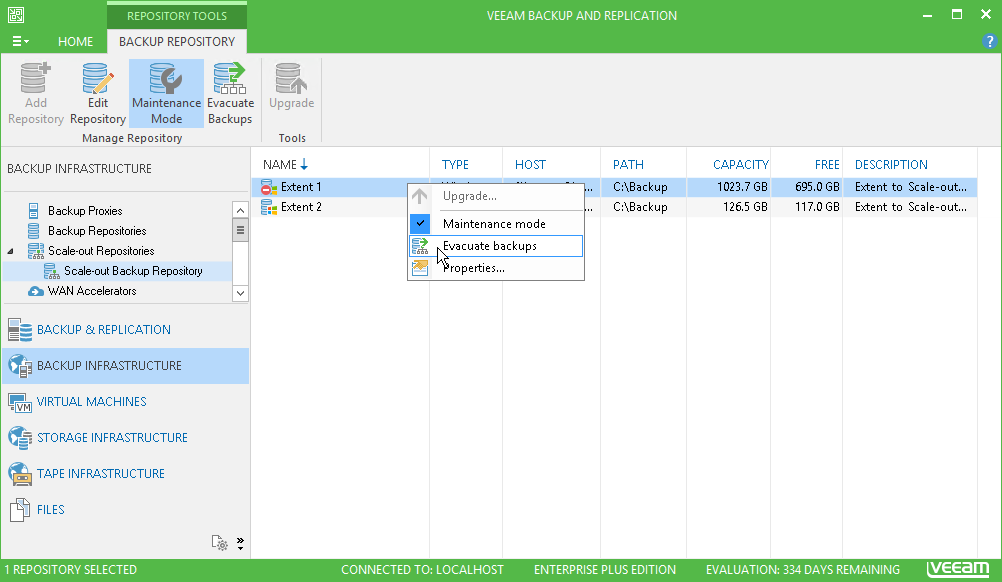Switch to the HOME ribbon tab
Image resolution: width=1002 pixels, height=582 pixels.
(75, 42)
